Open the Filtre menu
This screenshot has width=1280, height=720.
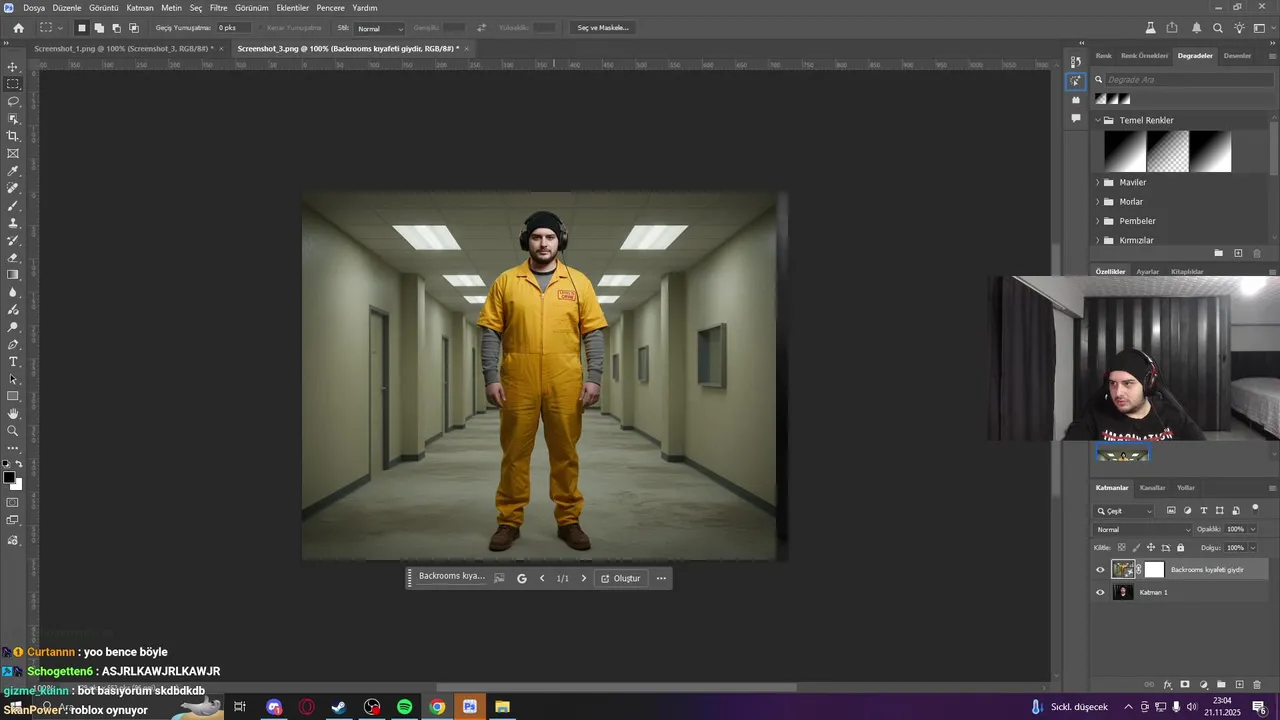pos(218,8)
